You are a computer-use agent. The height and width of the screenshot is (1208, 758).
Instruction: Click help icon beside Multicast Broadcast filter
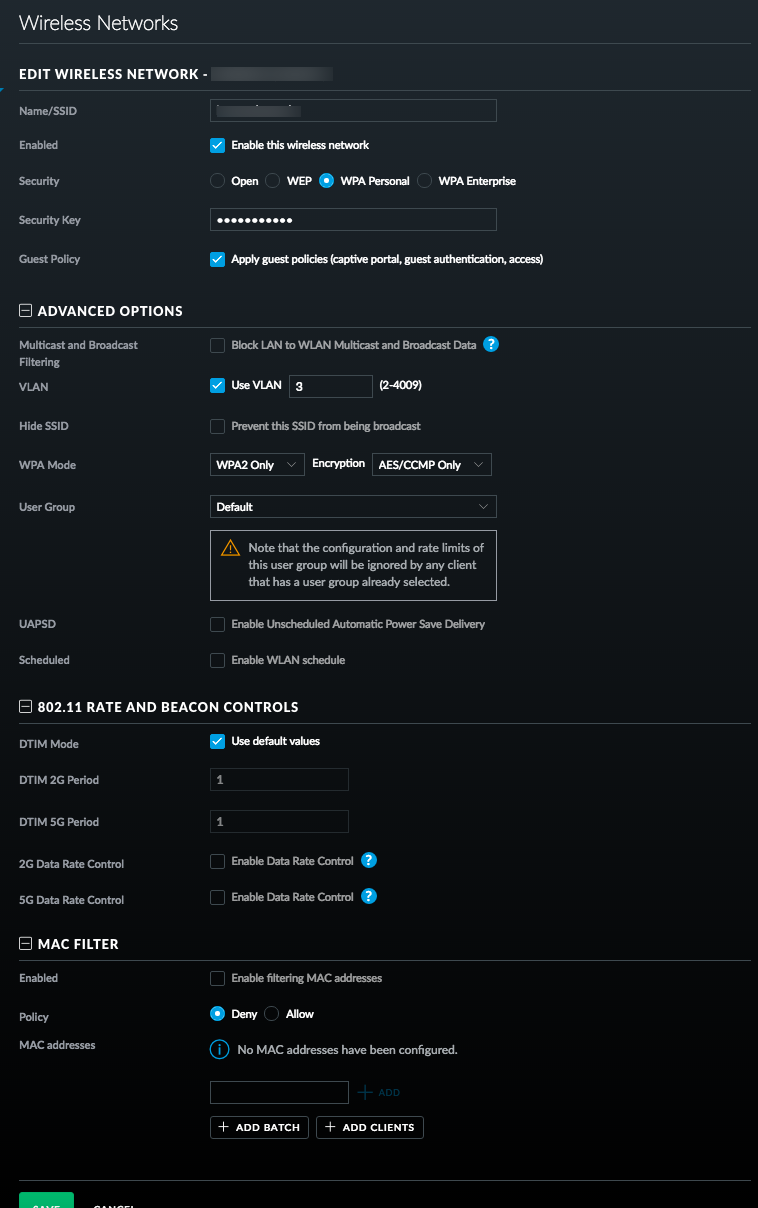(491, 345)
